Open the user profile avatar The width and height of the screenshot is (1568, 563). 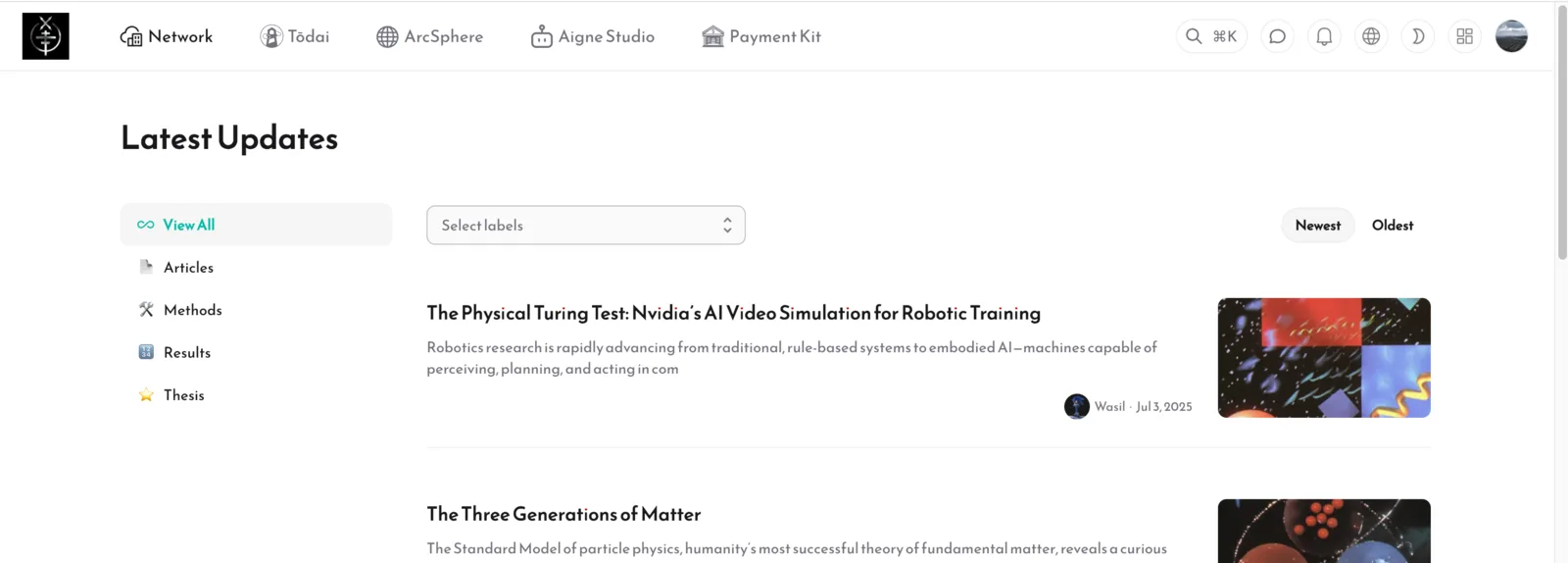pos(1511,36)
